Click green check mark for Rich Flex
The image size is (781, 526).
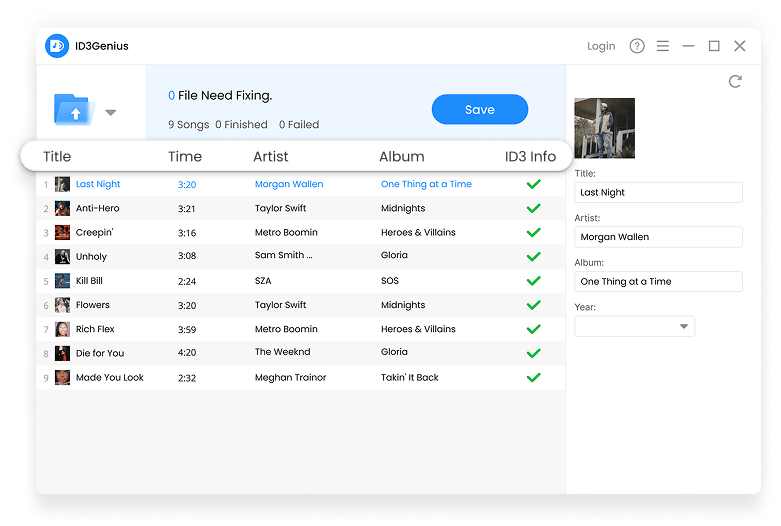533,329
